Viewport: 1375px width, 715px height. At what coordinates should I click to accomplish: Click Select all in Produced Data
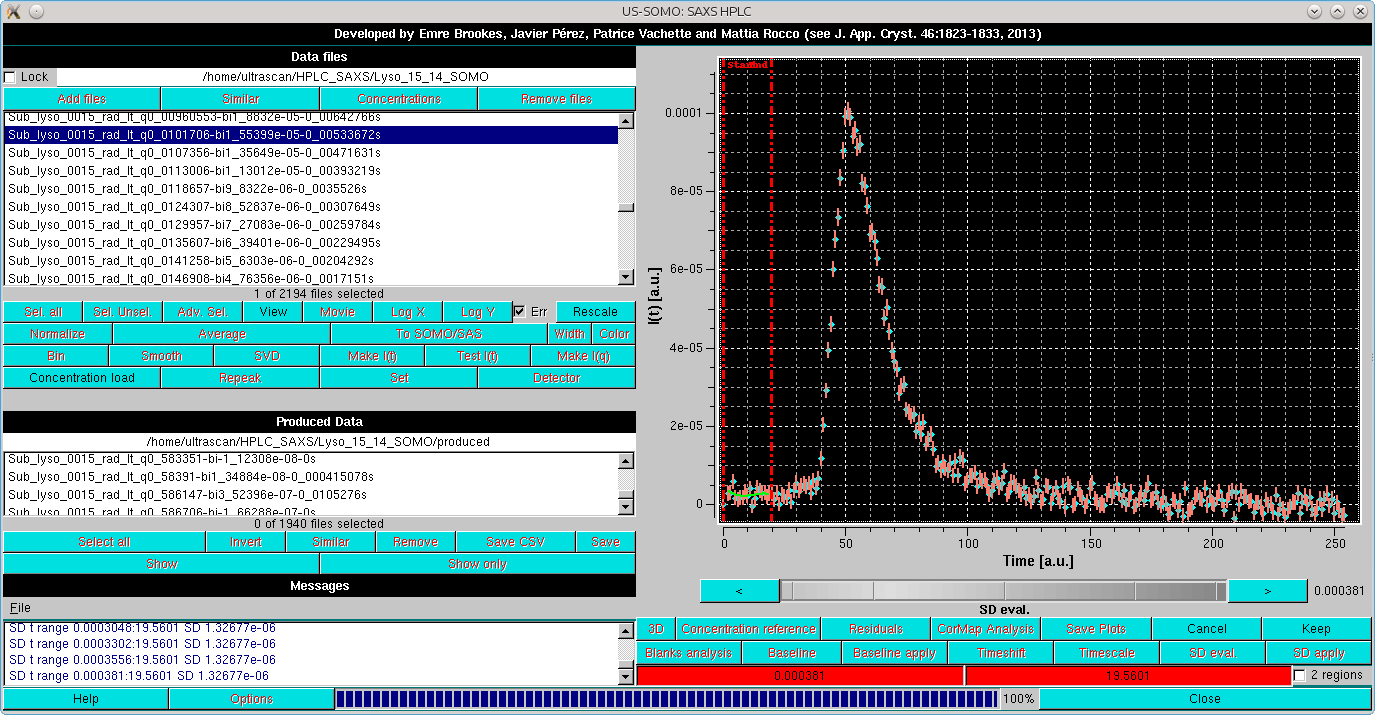(104, 542)
